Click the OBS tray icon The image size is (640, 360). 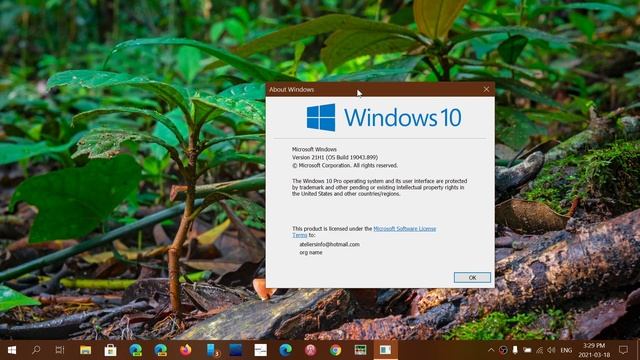tap(503, 350)
